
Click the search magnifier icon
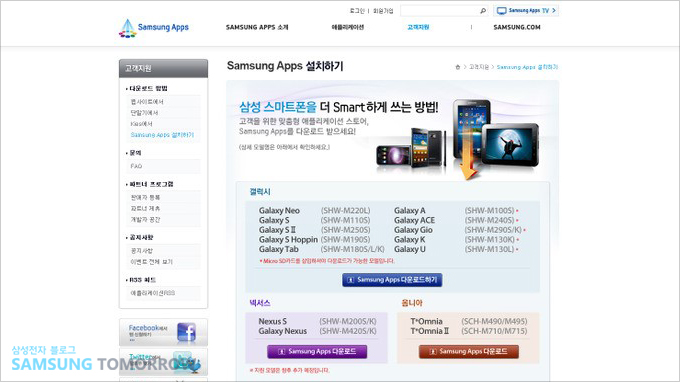click(483, 11)
